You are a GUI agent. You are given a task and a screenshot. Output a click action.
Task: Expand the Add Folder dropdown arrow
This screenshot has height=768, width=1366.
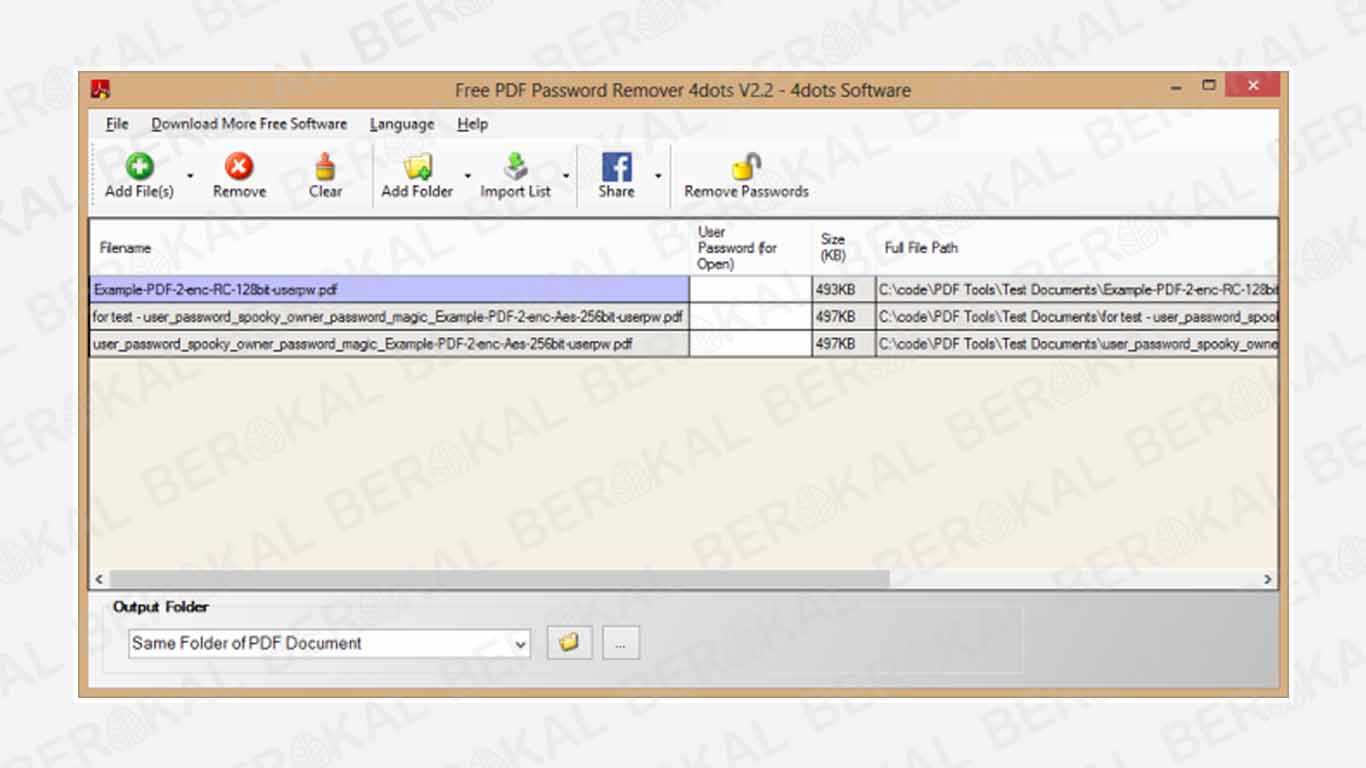point(467,176)
